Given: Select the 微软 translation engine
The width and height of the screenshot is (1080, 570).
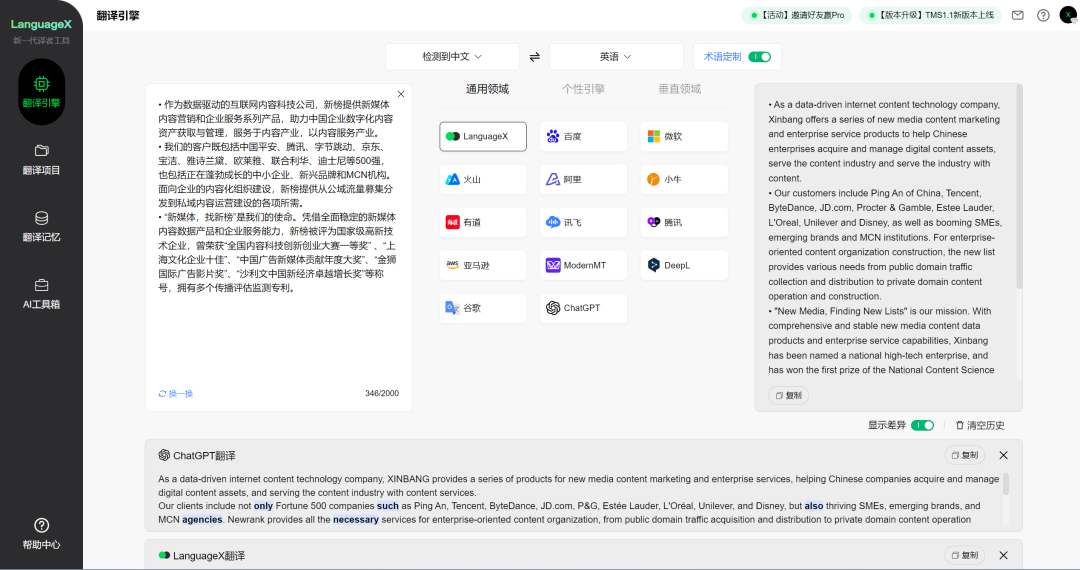Looking at the screenshot, I should pos(684,136).
